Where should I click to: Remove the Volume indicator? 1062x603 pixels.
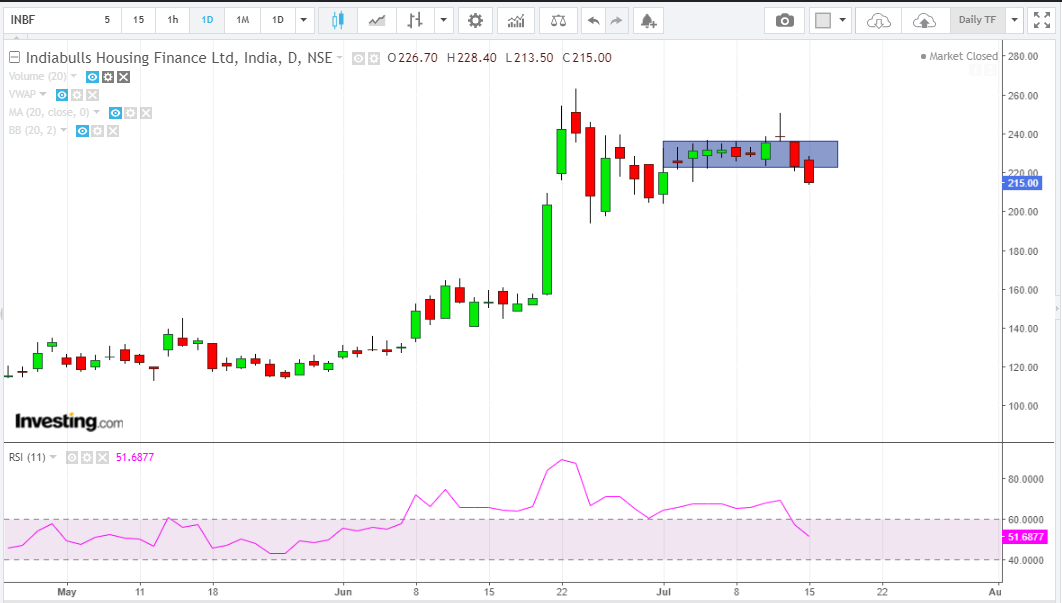coord(123,77)
